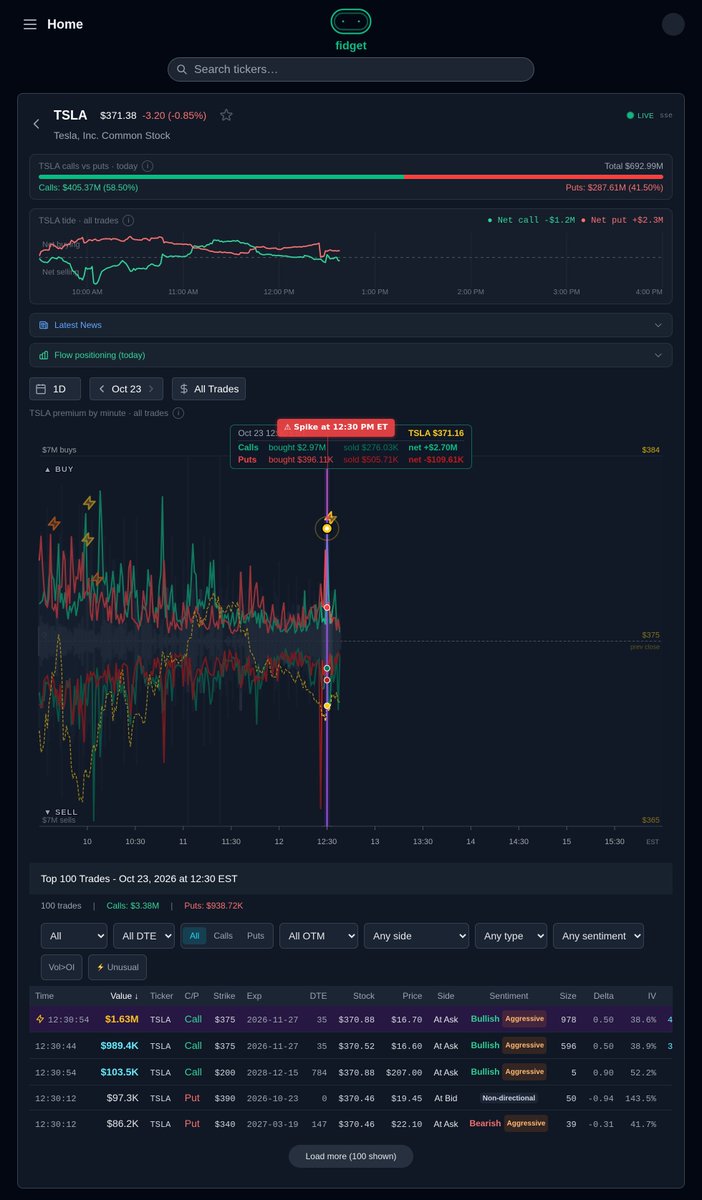Viewport: 702px width, 1200px height.
Task: Click lightning icon in 12:30:54 $1.63M row
Action: tap(40, 1019)
